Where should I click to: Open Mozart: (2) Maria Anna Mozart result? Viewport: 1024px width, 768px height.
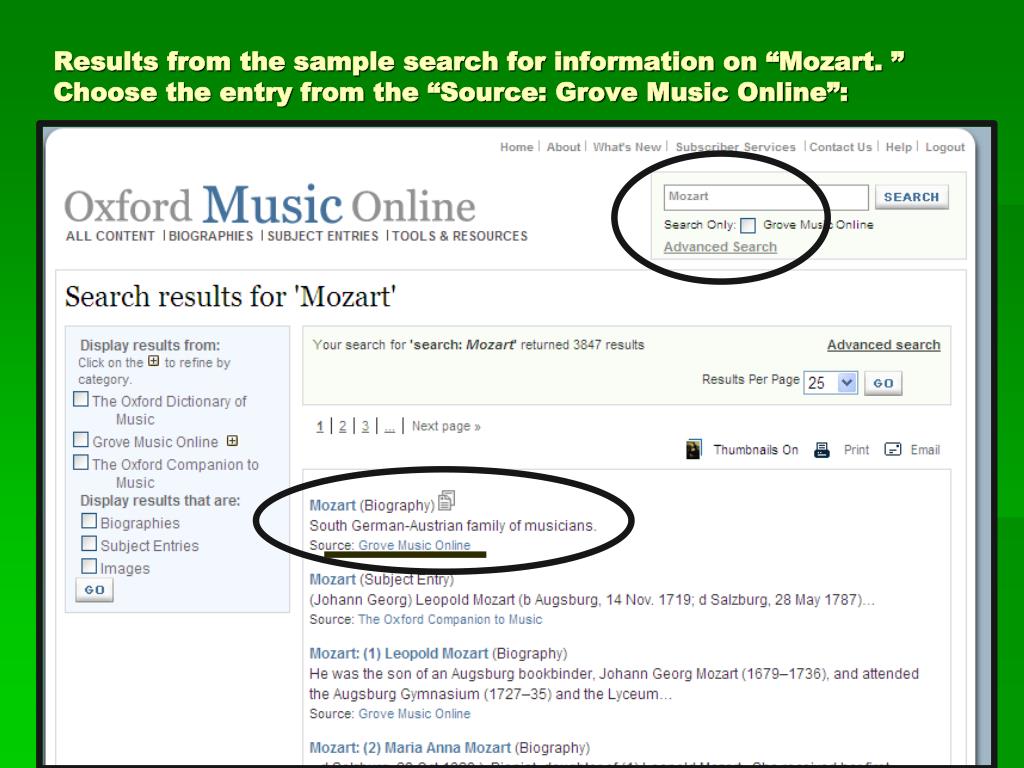(x=410, y=748)
